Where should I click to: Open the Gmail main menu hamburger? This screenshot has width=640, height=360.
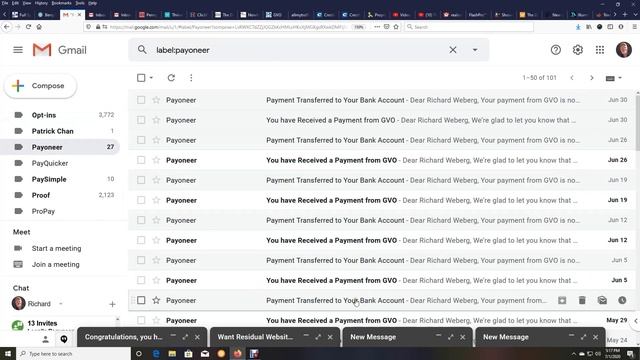point(18,50)
